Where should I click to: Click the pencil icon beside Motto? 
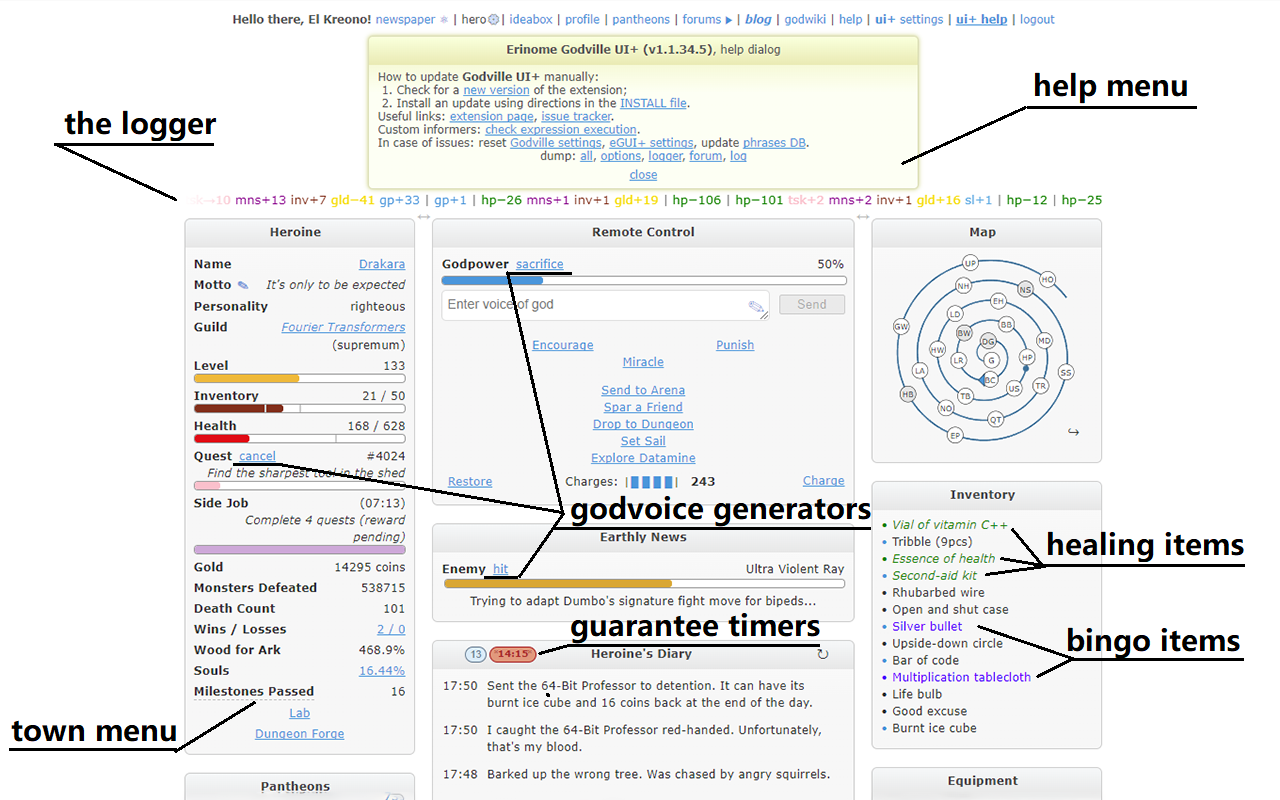coord(243,286)
